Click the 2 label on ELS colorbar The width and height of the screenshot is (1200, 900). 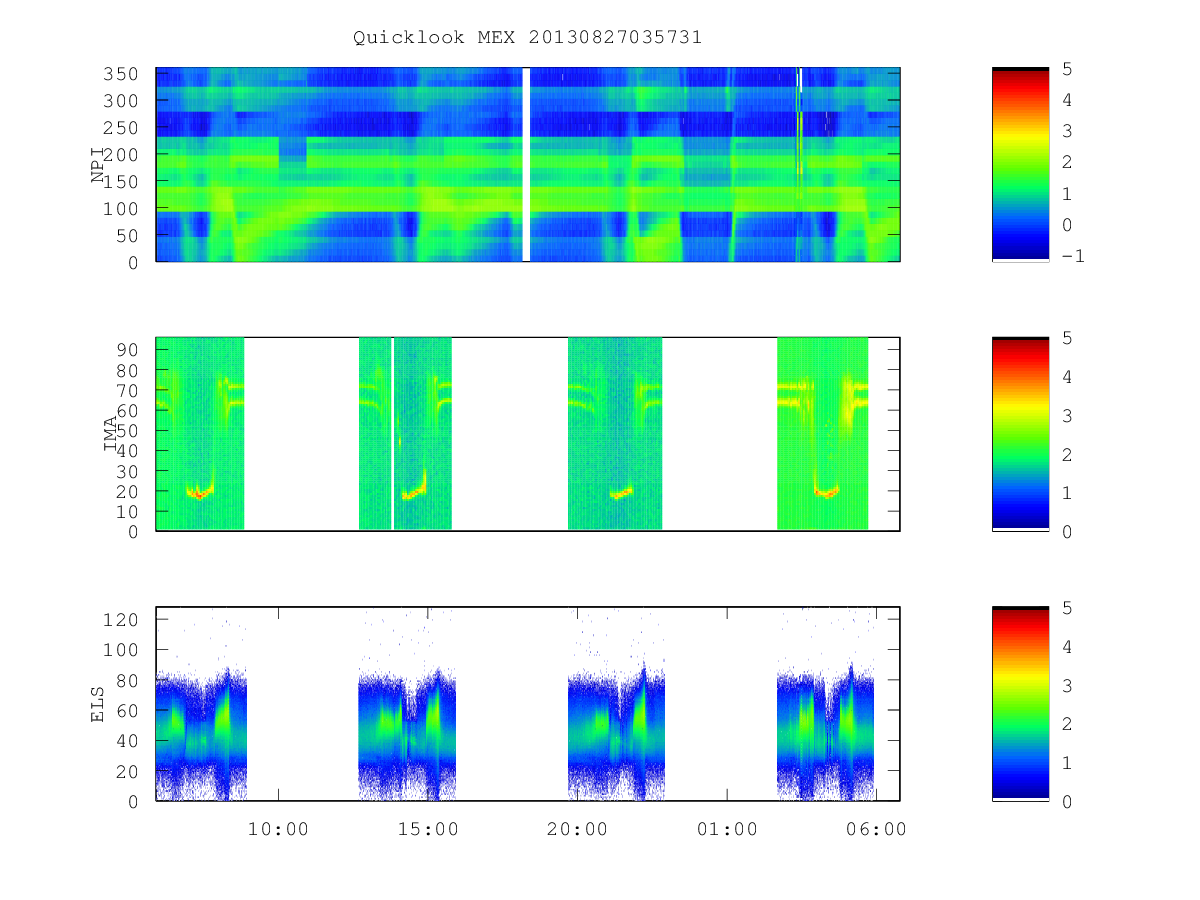pos(1066,724)
